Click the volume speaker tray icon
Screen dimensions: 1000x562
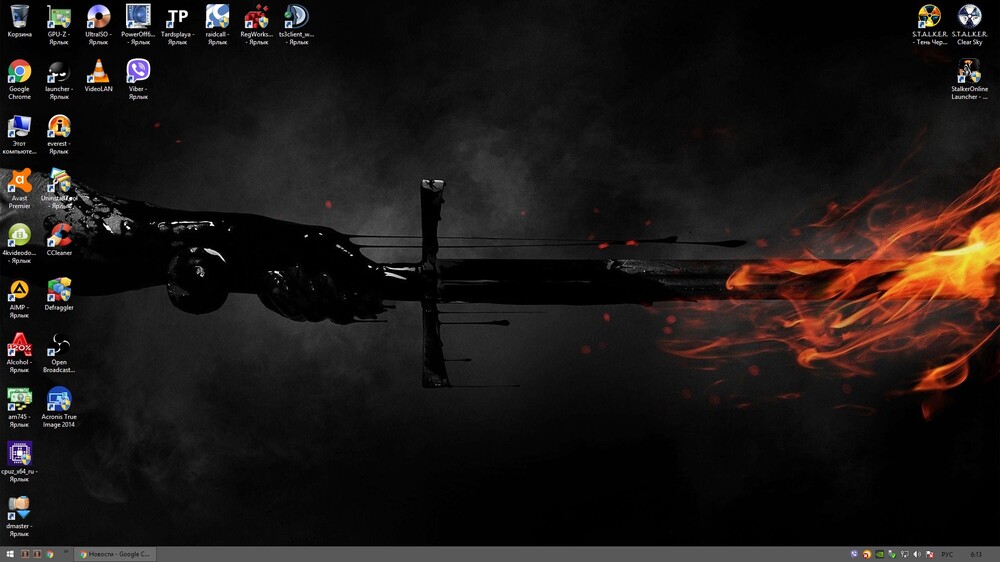click(x=916, y=554)
